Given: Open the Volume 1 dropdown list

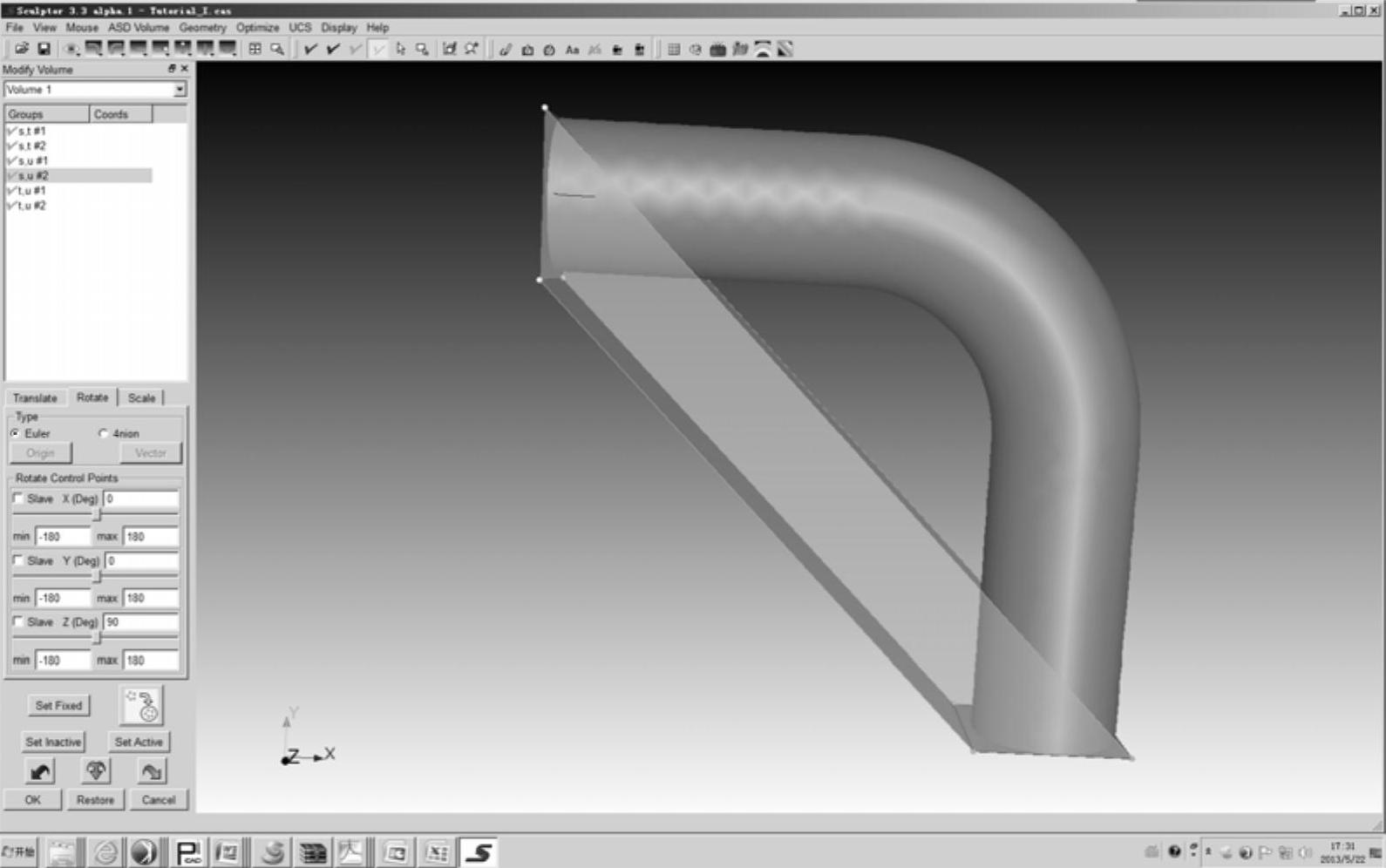Looking at the screenshot, I should (x=179, y=90).
